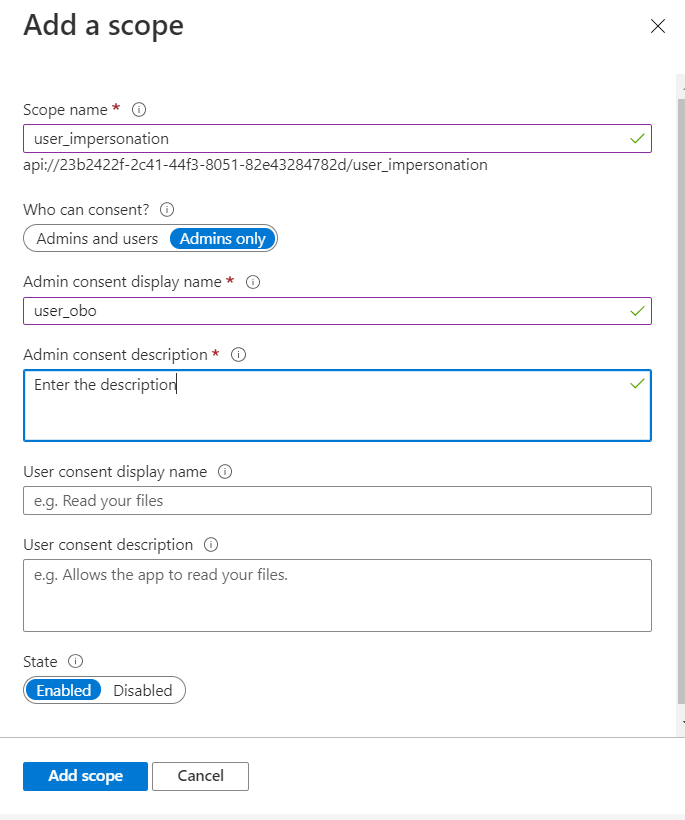Select Admins and users consent option
Screen dimensions: 685x820
pyautogui.click(x=97, y=238)
